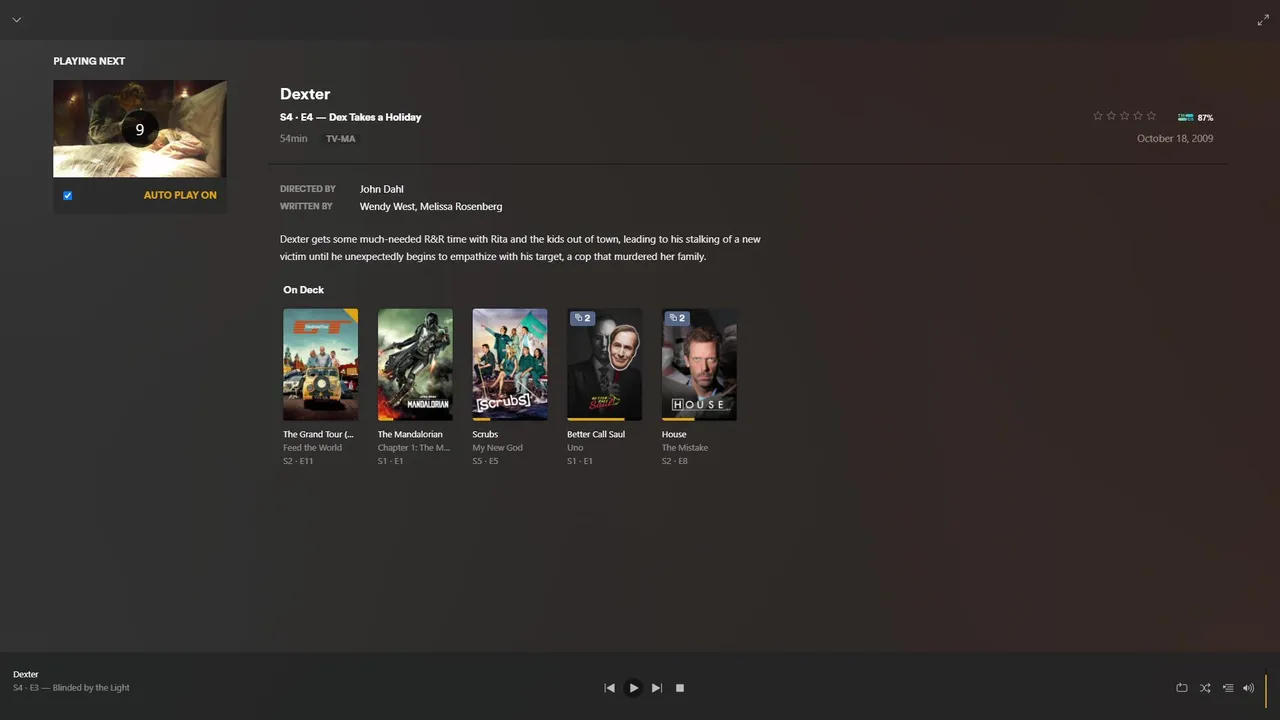Skip to the previous item
The width and height of the screenshot is (1280, 720).
[609, 688]
